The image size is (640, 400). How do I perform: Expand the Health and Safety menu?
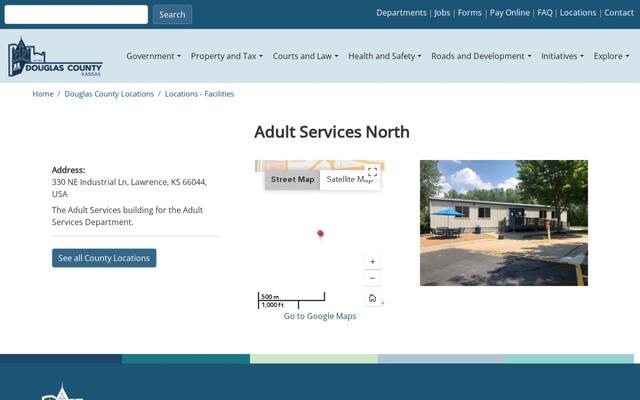[x=384, y=56]
